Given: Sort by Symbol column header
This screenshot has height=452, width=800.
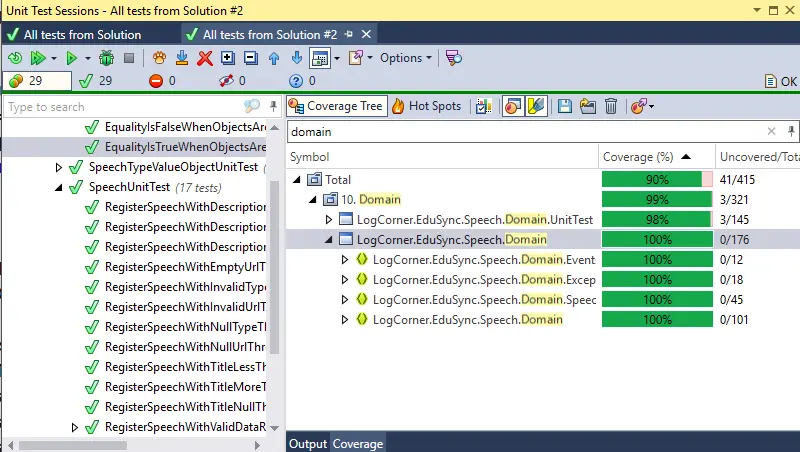Looking at the screenshot, I should point(442,157).
